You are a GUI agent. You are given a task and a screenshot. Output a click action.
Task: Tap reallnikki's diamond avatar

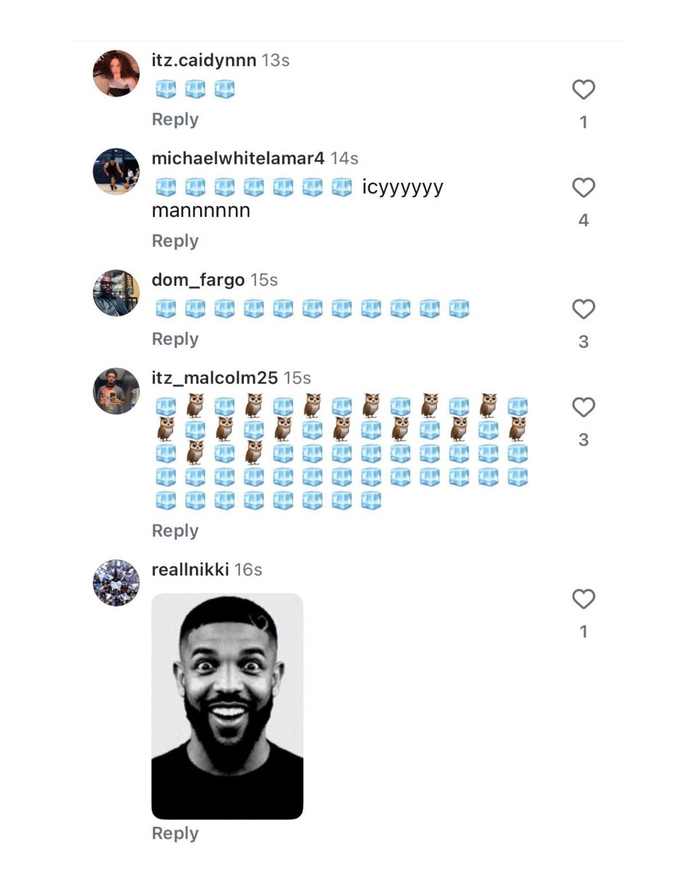(x=116, y=582)
